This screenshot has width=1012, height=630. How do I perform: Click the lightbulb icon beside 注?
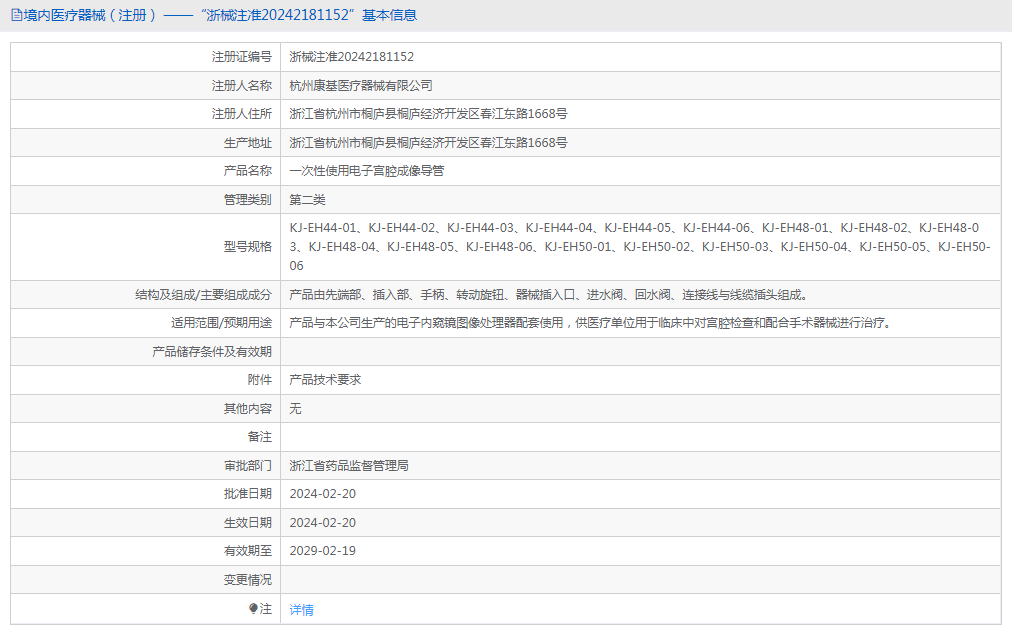253,608
